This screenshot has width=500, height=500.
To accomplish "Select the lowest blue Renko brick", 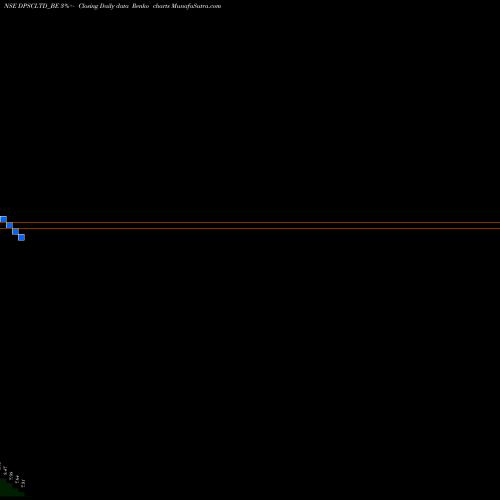I will click(x=21, y=237).
